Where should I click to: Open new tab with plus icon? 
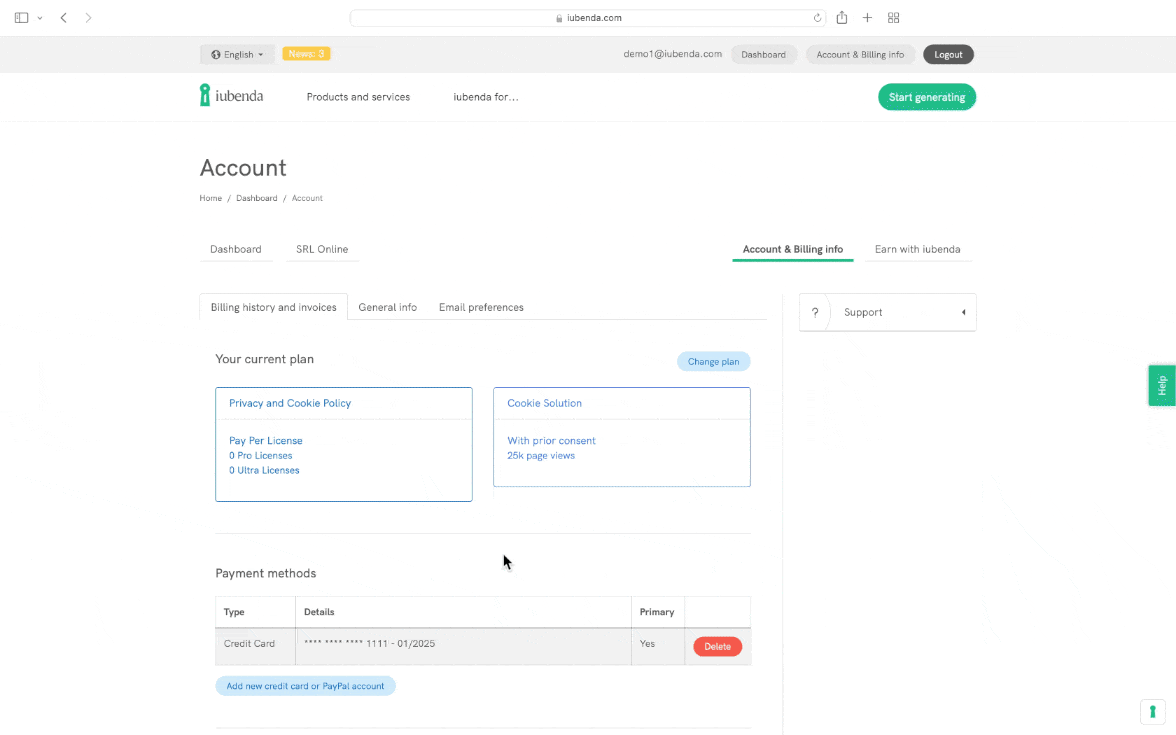click(x=867, y=18)
